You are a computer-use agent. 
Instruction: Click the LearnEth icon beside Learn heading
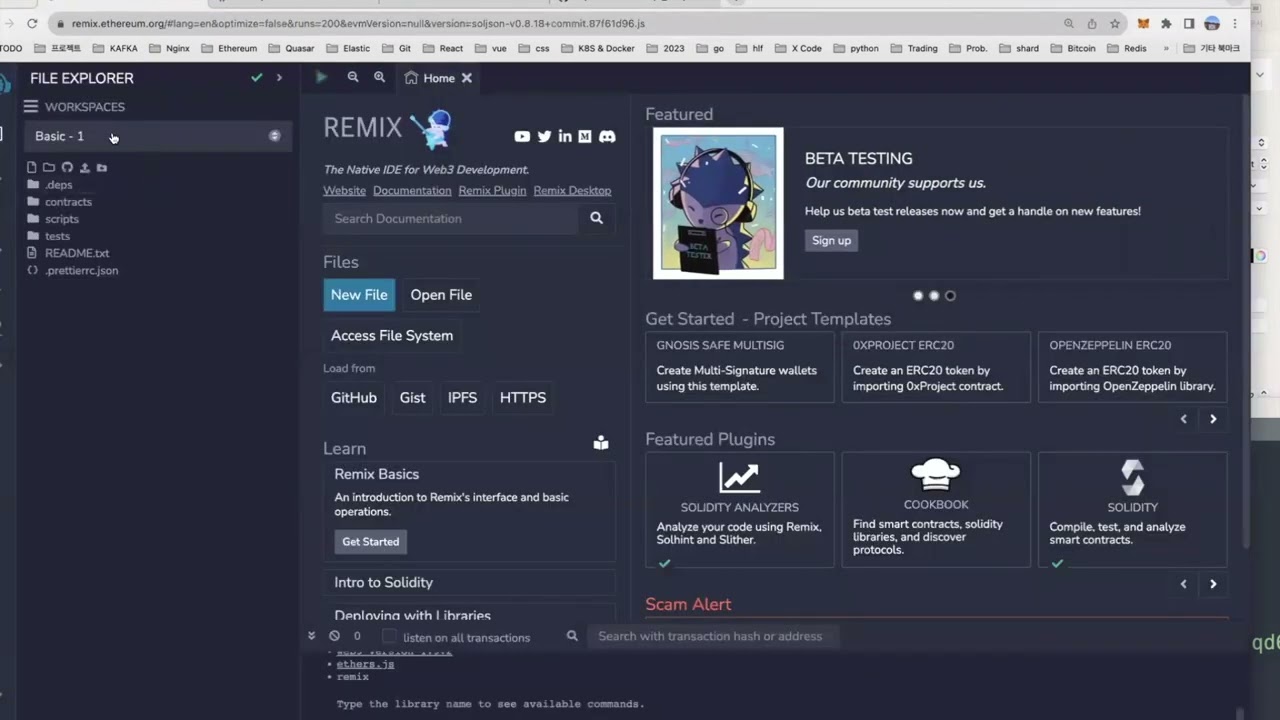coord(601,443)
